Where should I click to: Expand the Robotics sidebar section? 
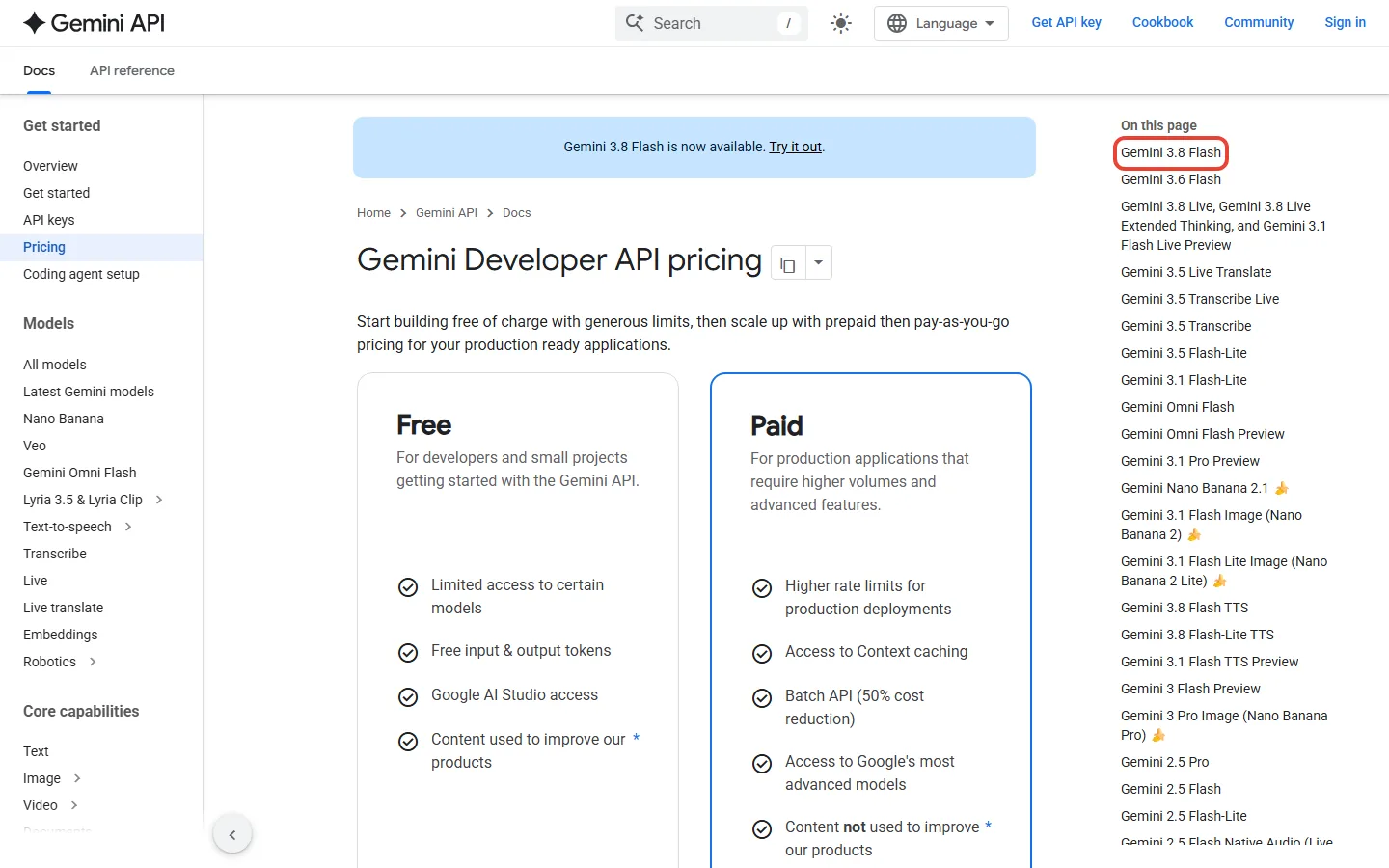[93, 662]
